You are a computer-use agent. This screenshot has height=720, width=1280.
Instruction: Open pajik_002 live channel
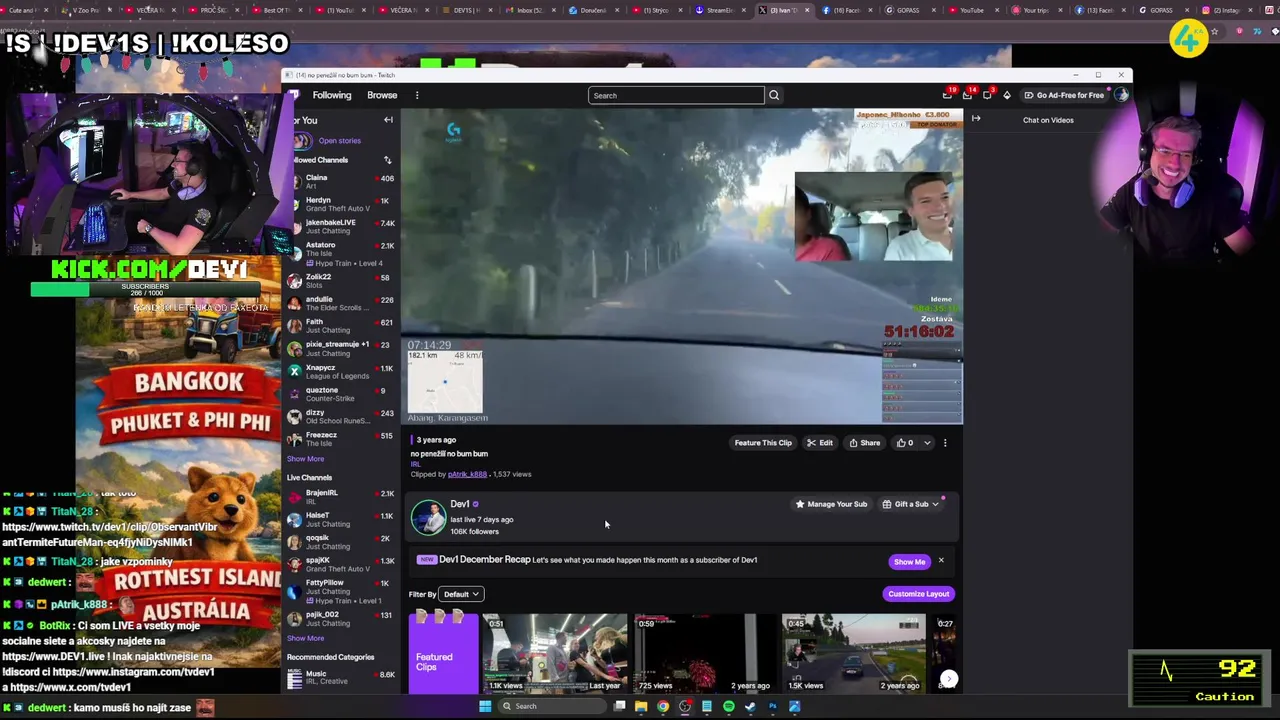[340, 619]
